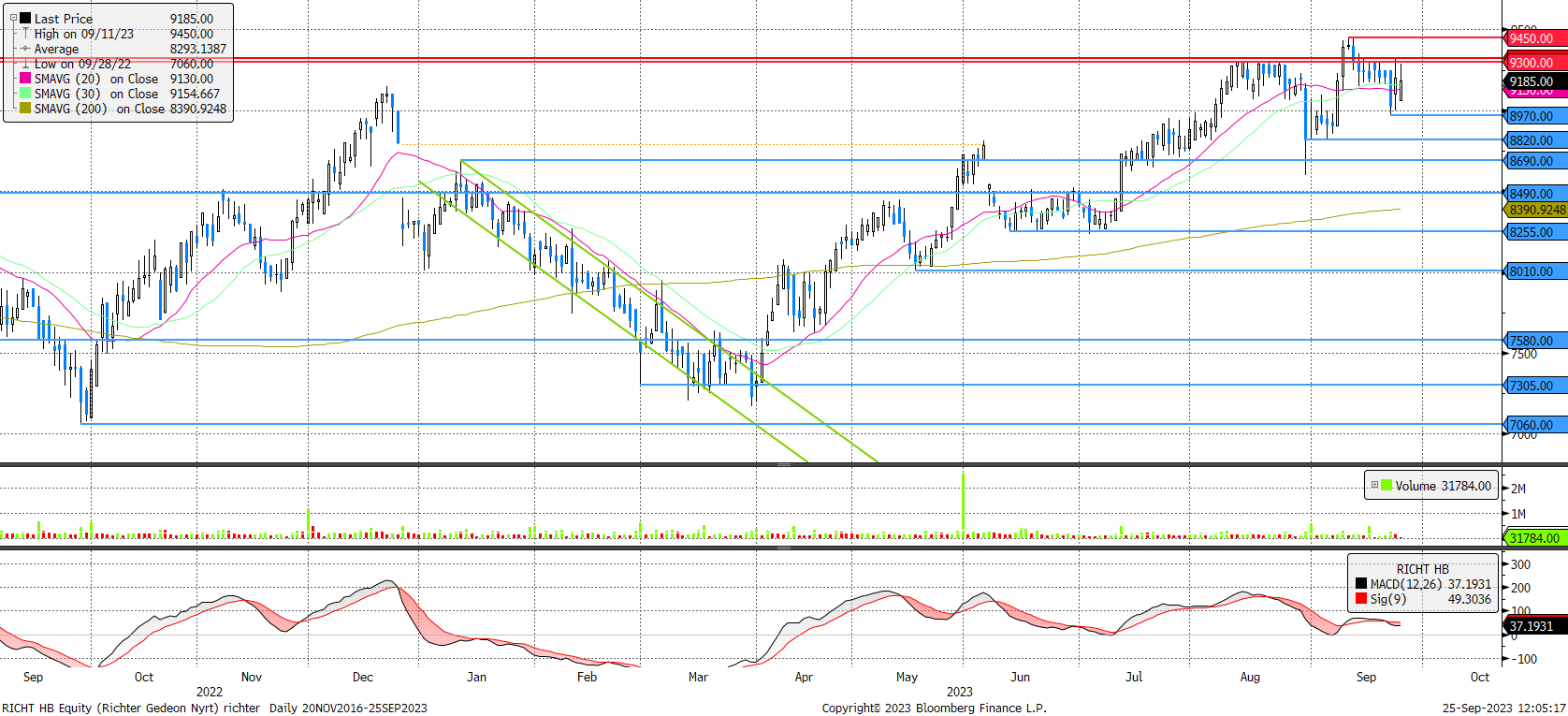Click the light green SMAVG (30) swatch

(25, 94)
